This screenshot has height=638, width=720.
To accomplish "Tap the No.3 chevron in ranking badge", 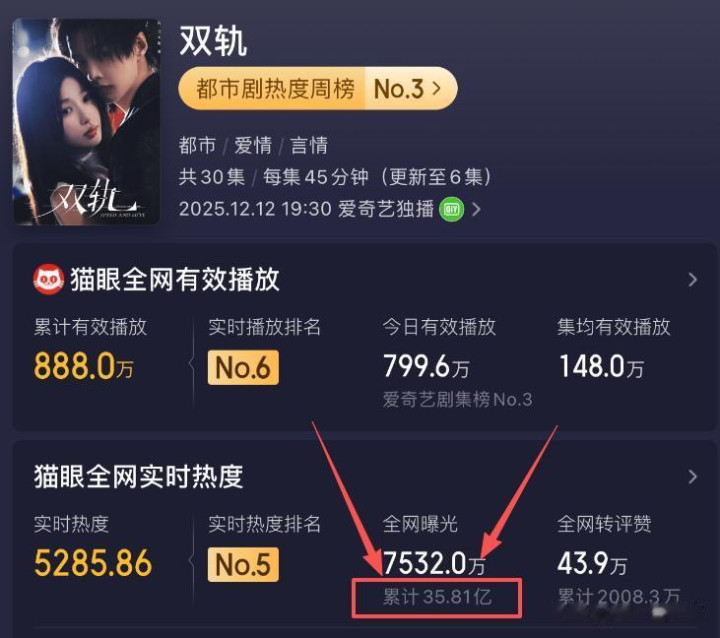I will point(437,88).
